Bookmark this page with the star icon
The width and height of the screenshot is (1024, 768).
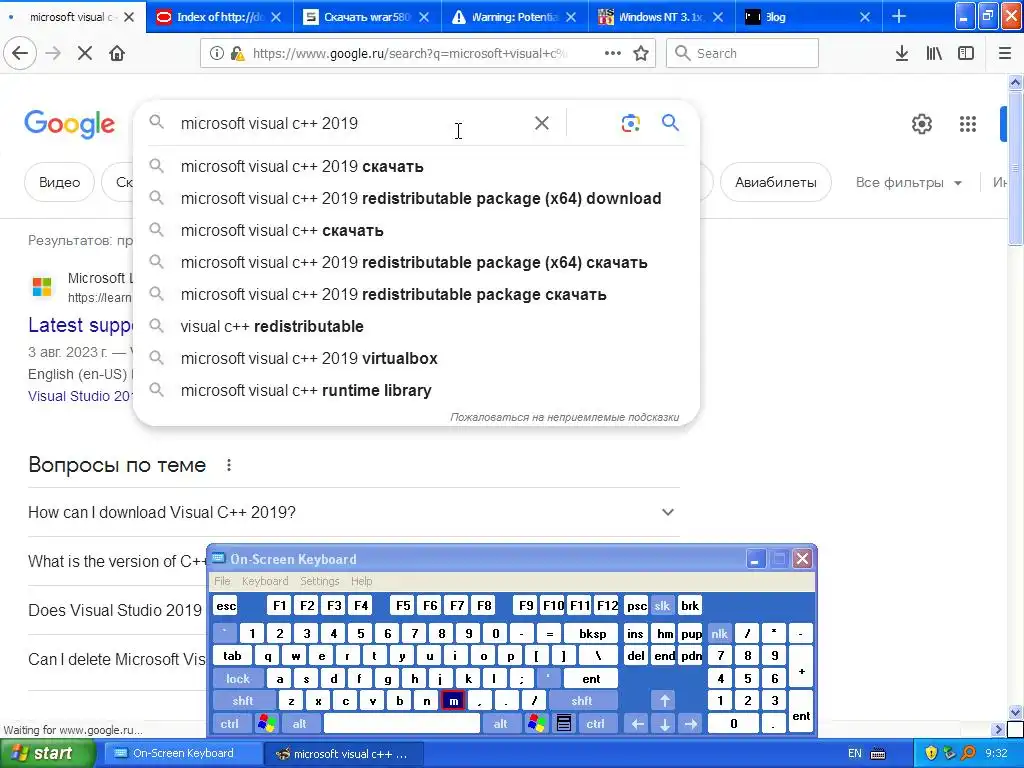(641, 53)
